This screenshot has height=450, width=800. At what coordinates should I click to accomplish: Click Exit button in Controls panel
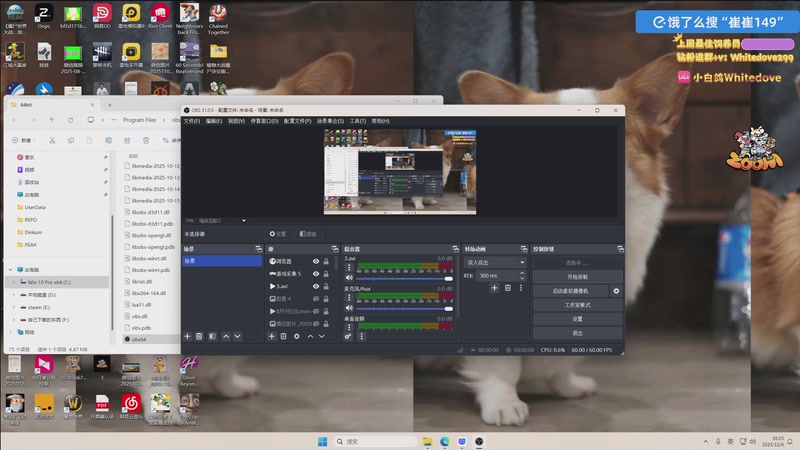577,333
